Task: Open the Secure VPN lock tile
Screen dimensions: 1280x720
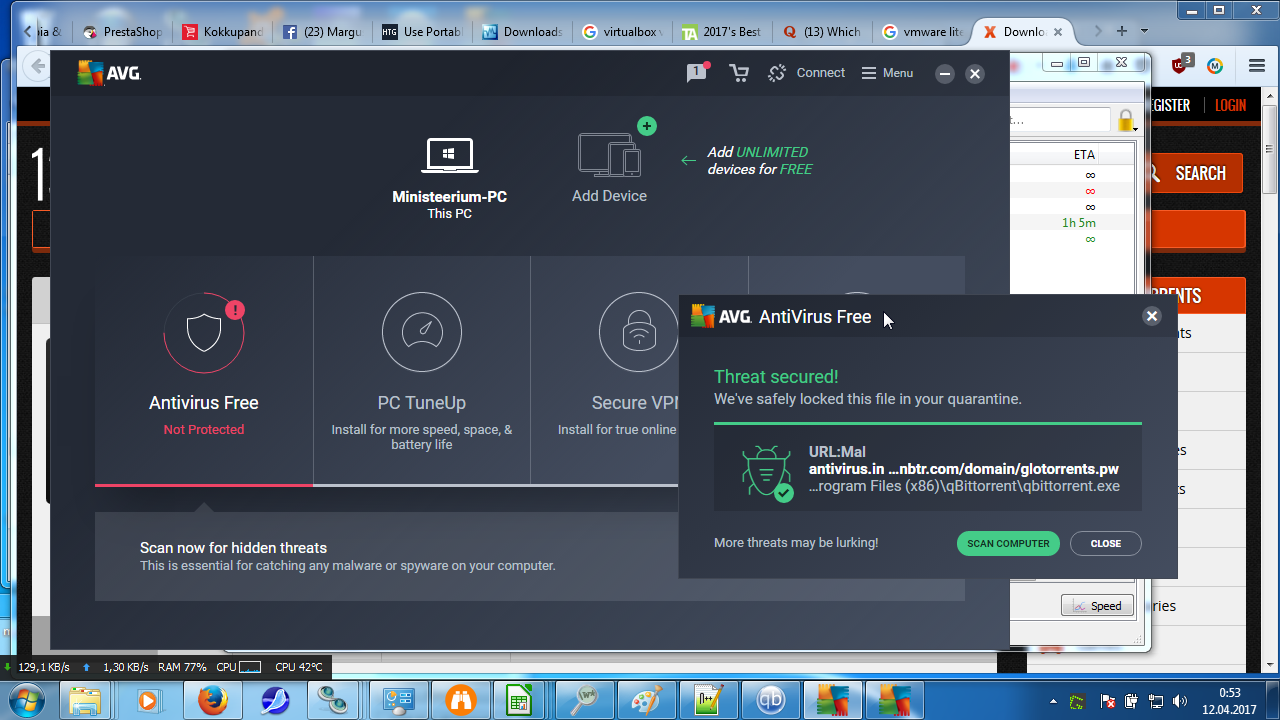Action: (x=639, y=332)
